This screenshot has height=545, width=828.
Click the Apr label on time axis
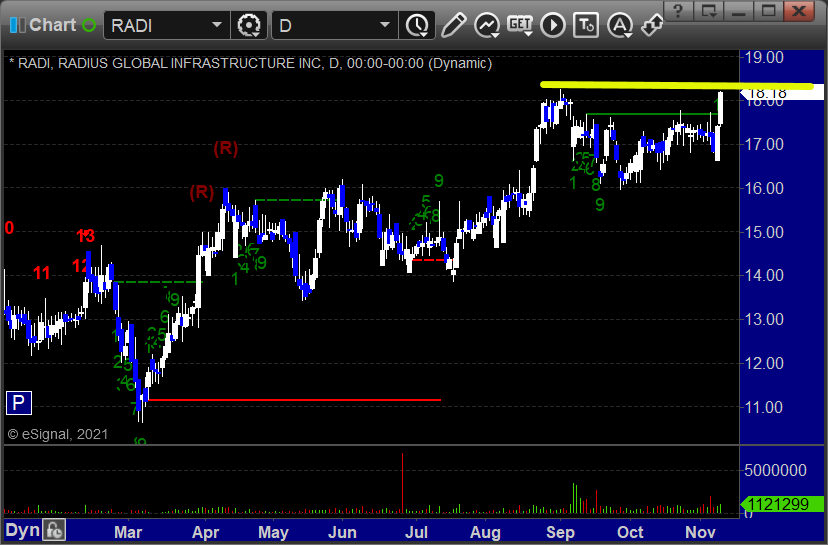point(205,532)
